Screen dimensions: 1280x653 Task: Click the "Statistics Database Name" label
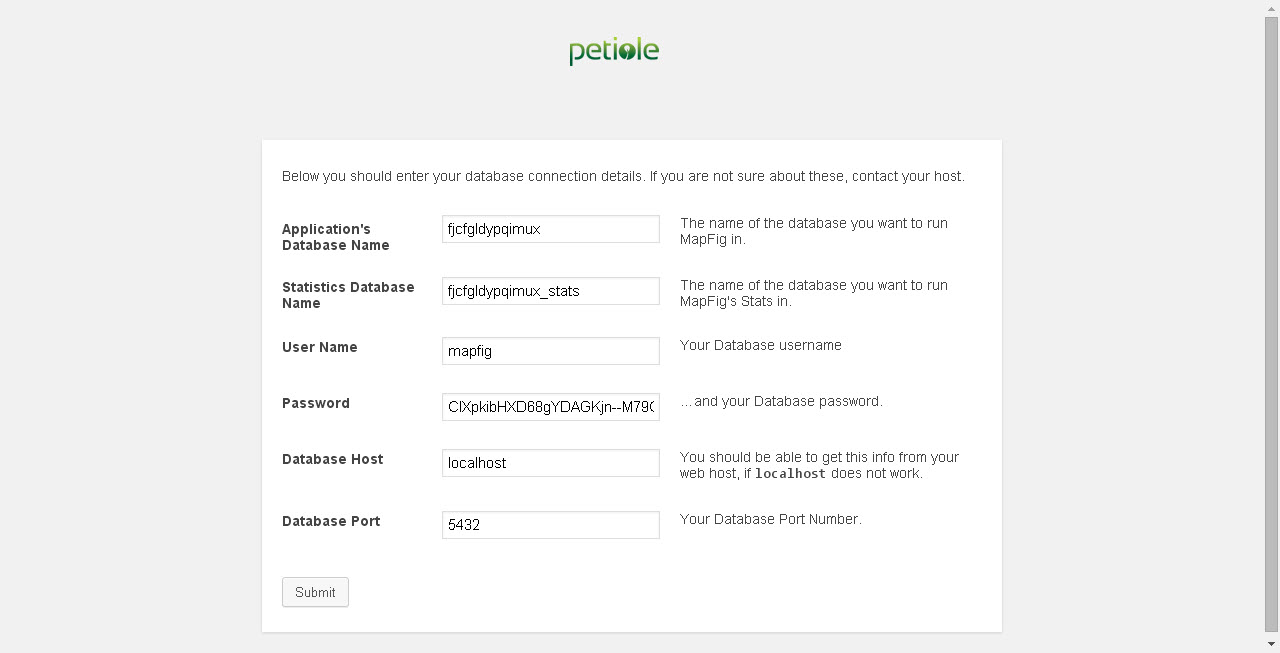point(348,295)
